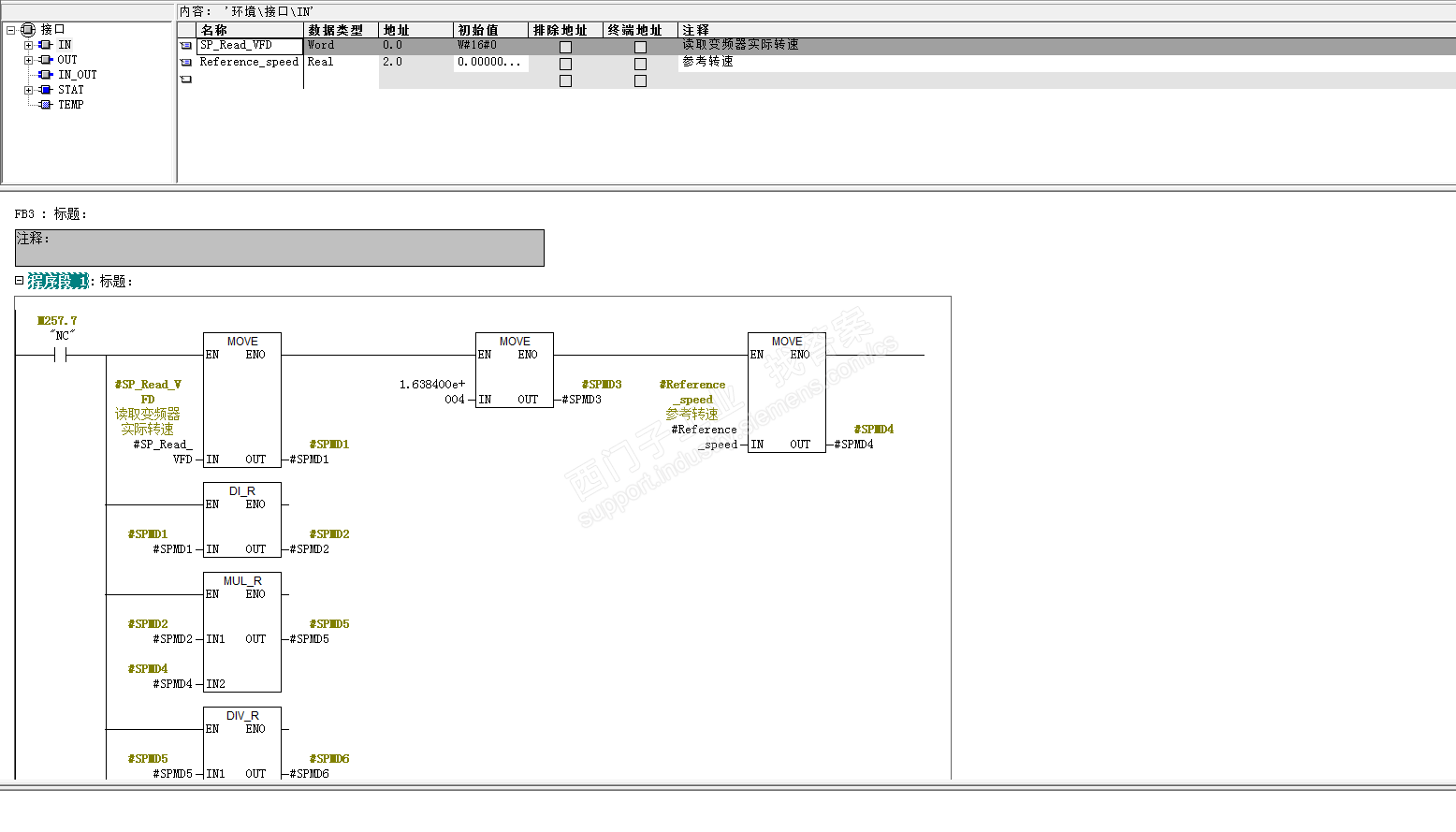Image resolution: width=1456 pixels, height=832 pixels.
Task: Click the OUT parameter folder icon
Action: click(x=45, y=60)
